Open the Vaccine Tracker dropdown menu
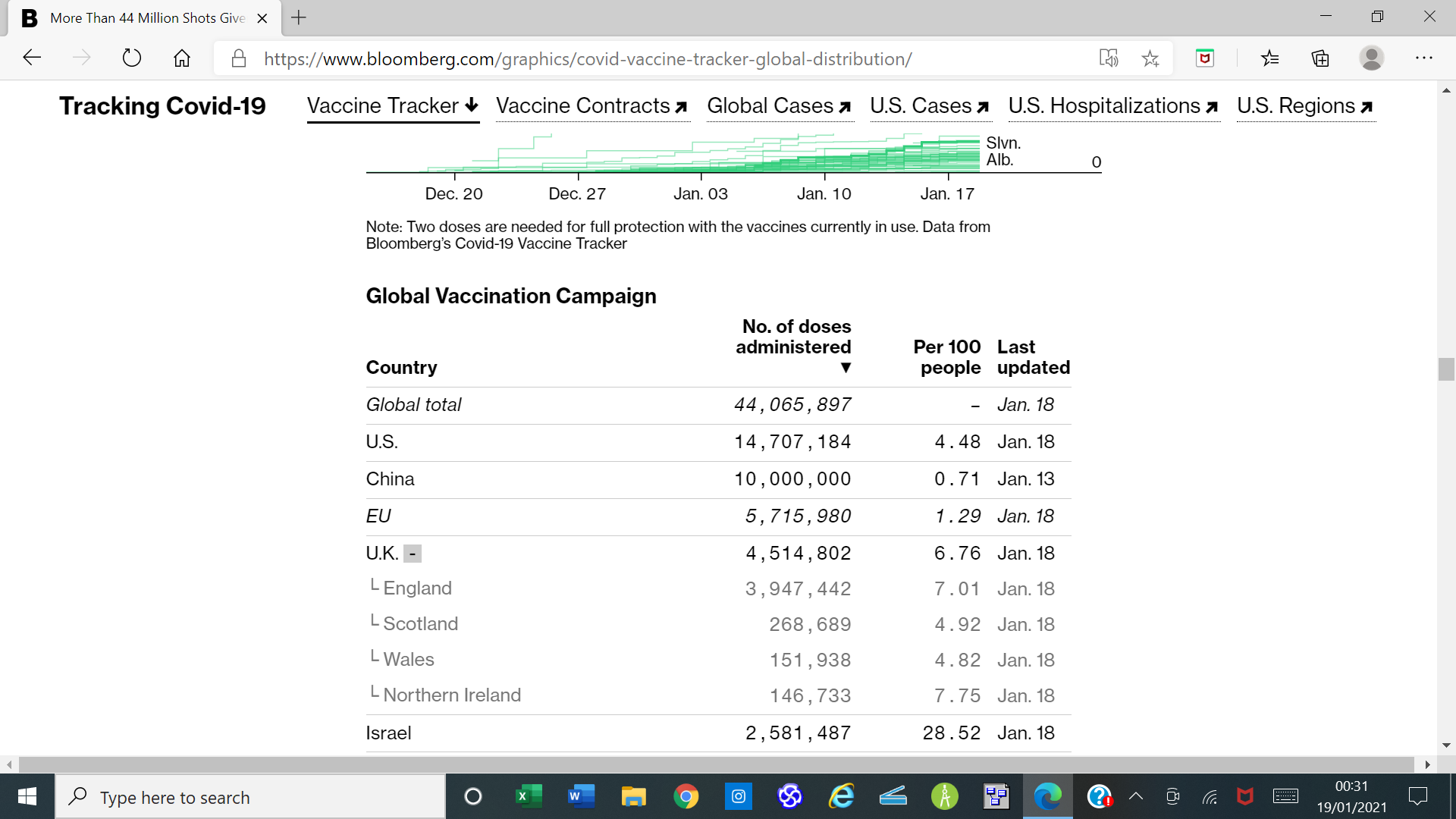Image resolution: width=1456 pixels, height=819 pixels. 393,106
